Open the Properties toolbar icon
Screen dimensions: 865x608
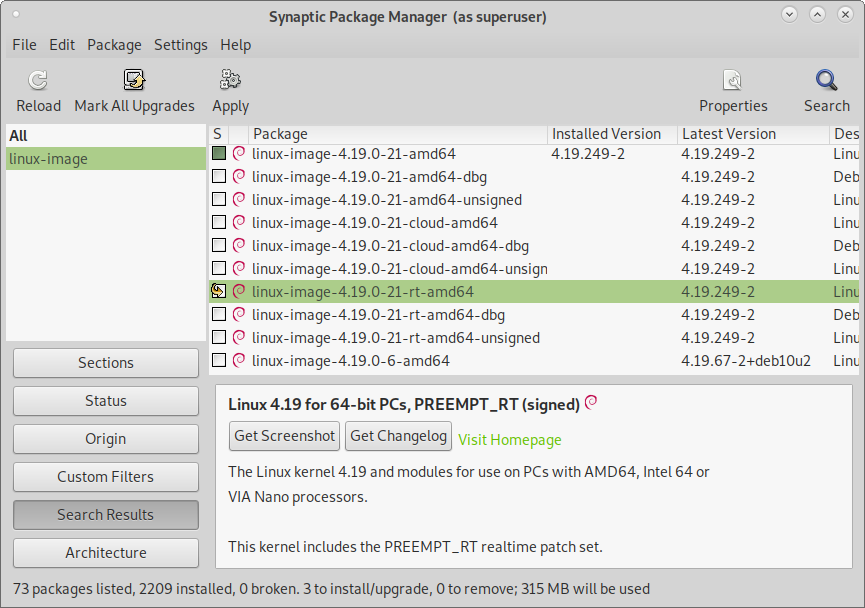[x=733, y=81]
